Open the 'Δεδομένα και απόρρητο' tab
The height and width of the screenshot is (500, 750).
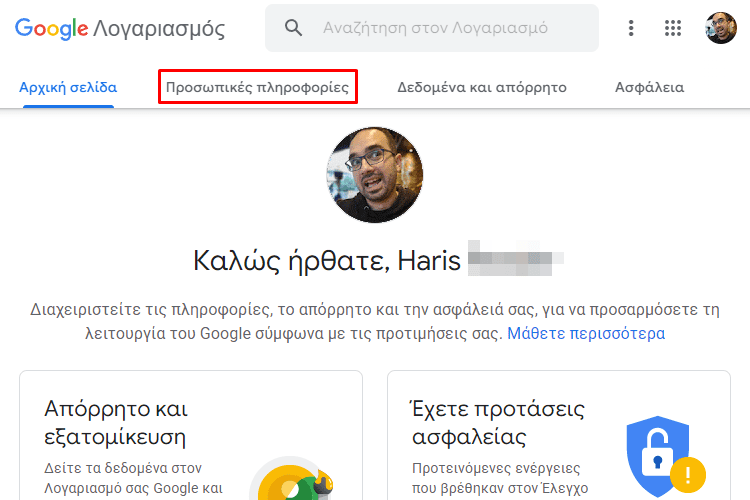click(482, 88)
